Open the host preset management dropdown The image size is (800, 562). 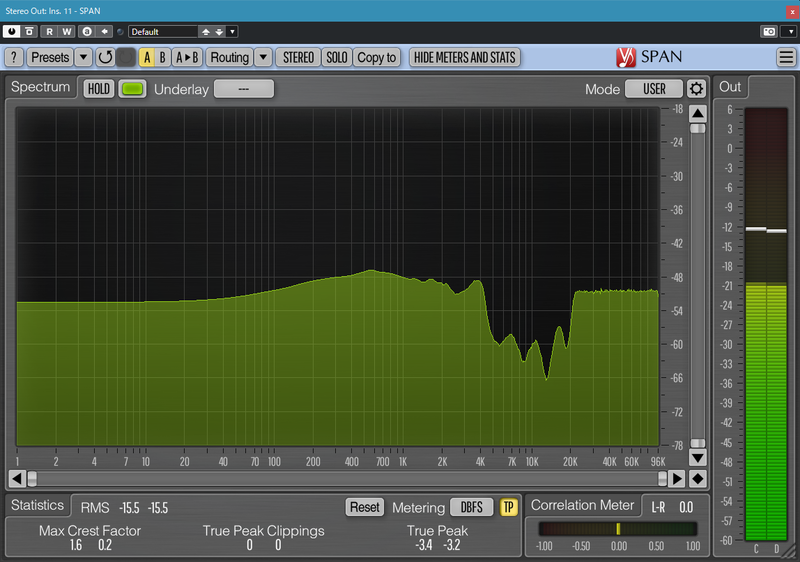pyautogui.click(x=232, y=32)
